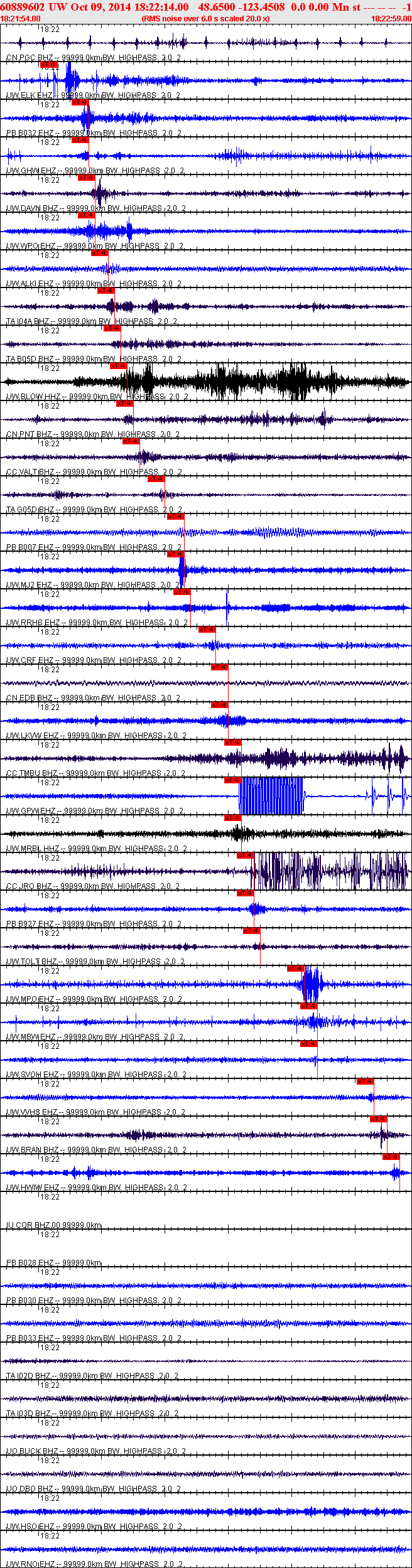412x1568 pixels.
Task: Click the start time 18:21:54.00 label
Action: [x=20, y=19]
